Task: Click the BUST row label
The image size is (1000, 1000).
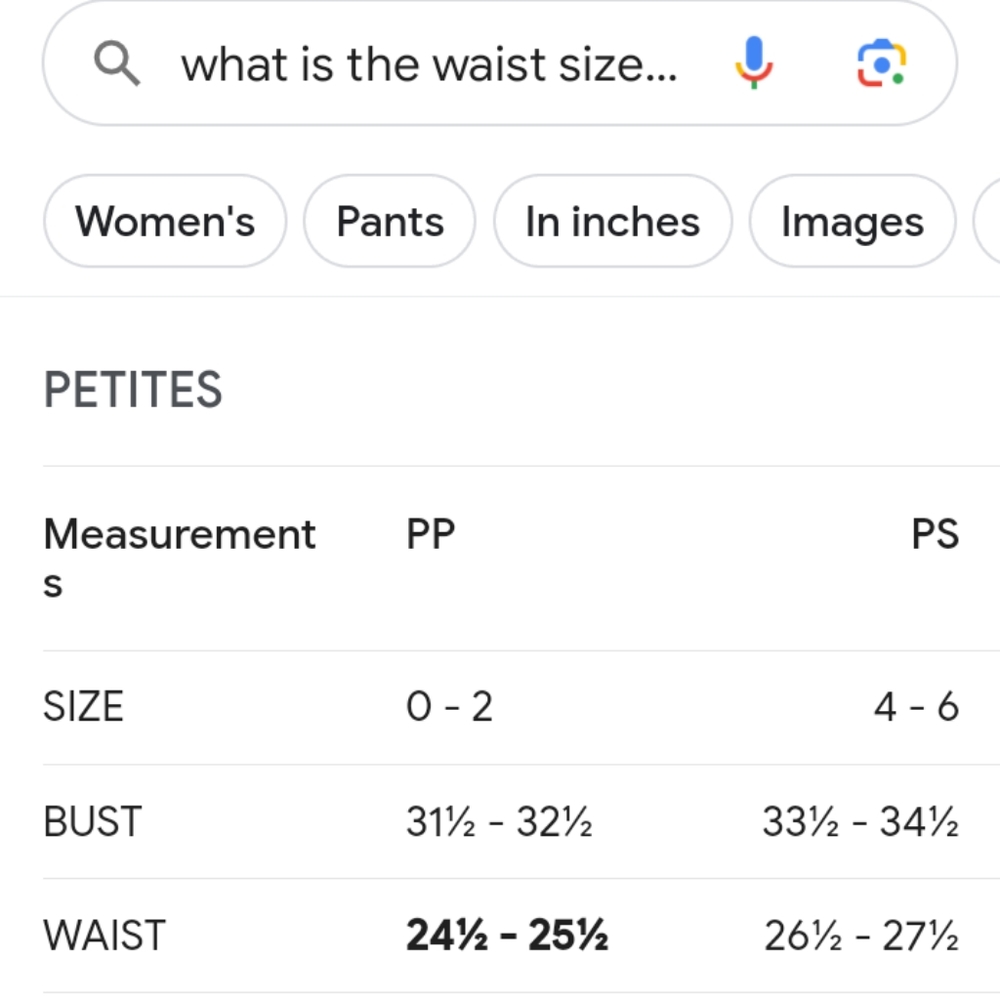Action: 92,821
